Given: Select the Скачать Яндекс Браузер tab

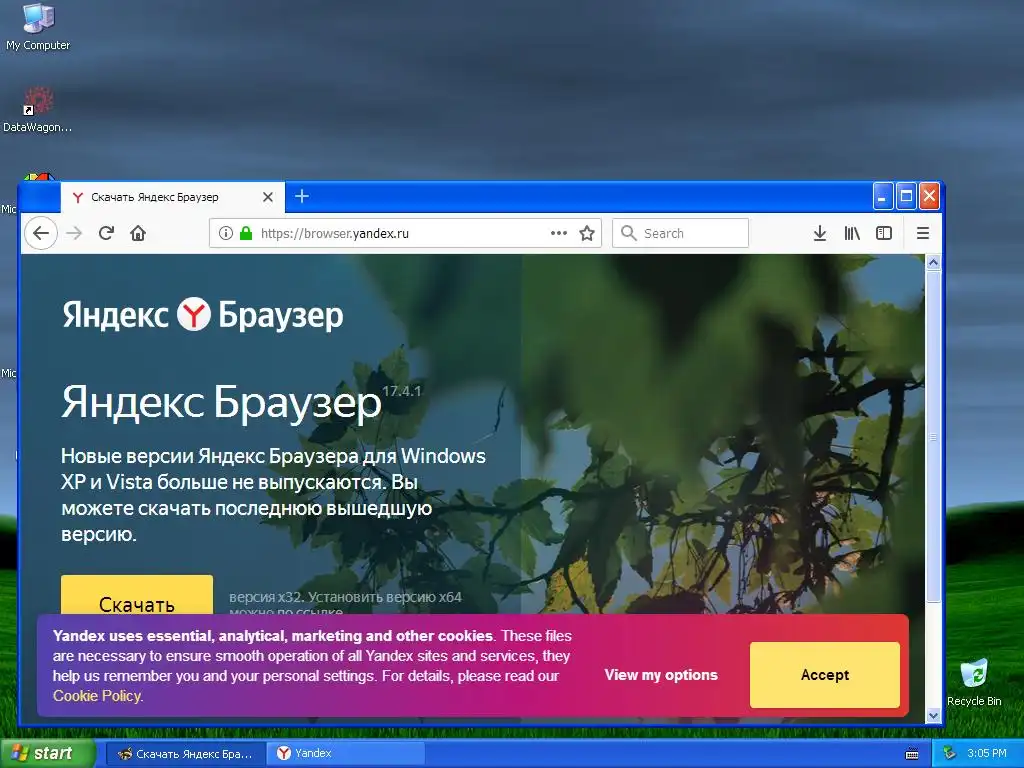Looking at the screenshot, I should pyautogui.click(x=172, y=197).
